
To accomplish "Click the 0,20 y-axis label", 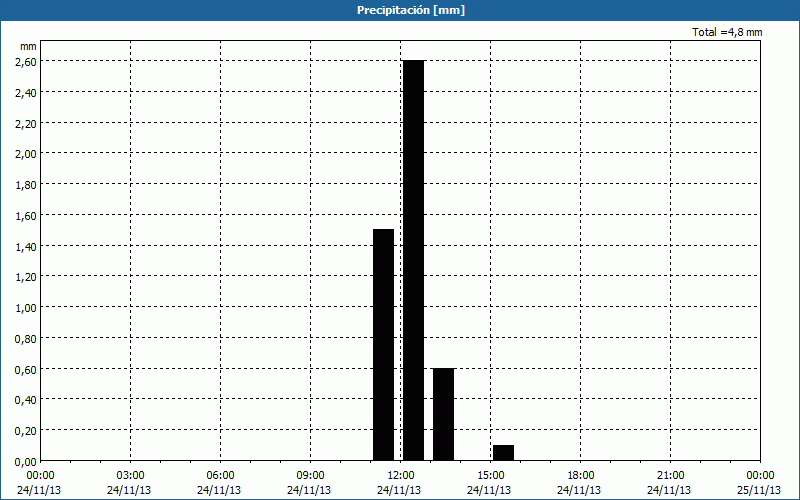I will (27, 431).
